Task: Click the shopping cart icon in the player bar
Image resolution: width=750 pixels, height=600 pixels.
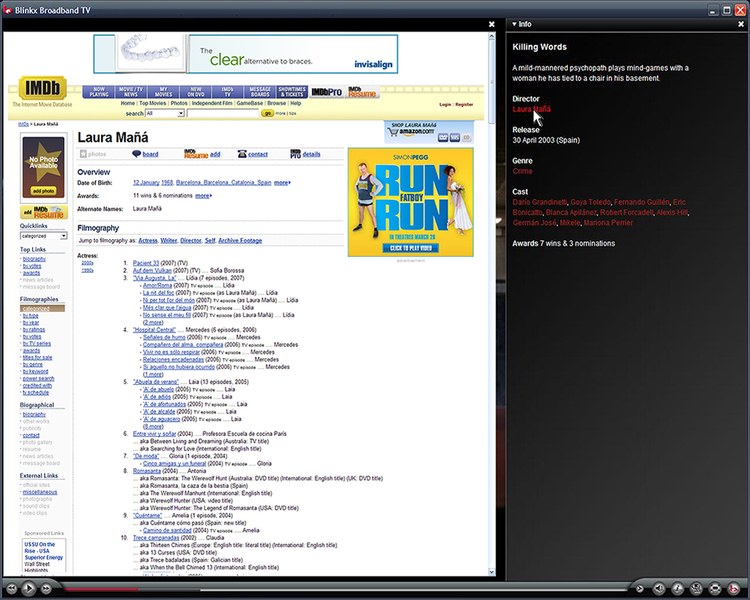Action: (696, 588)
